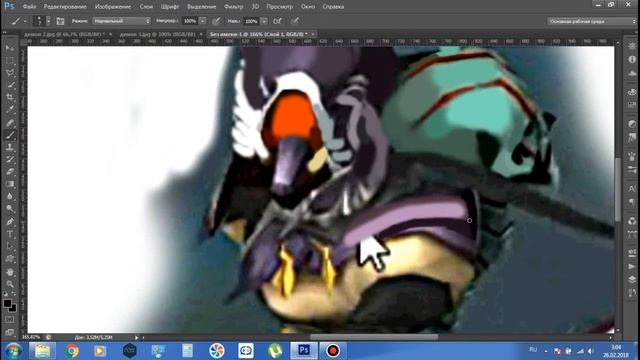The image size is (640, 360).
Task: Select the Lasso tool
Action: [x=10, y=73]
